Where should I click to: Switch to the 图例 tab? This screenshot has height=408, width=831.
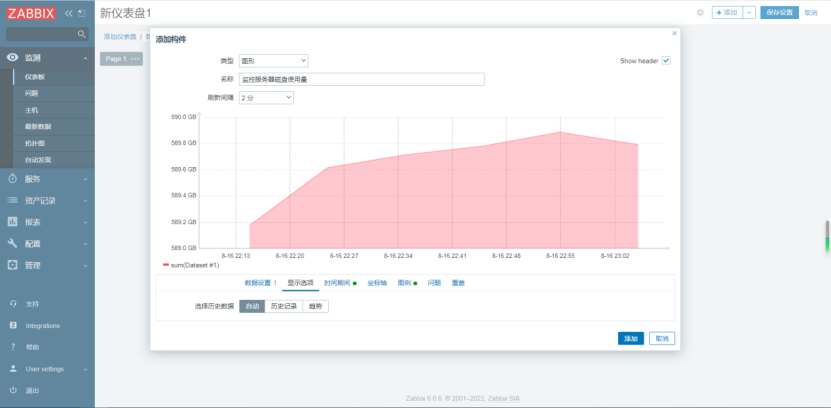click(x=407, y=283)
